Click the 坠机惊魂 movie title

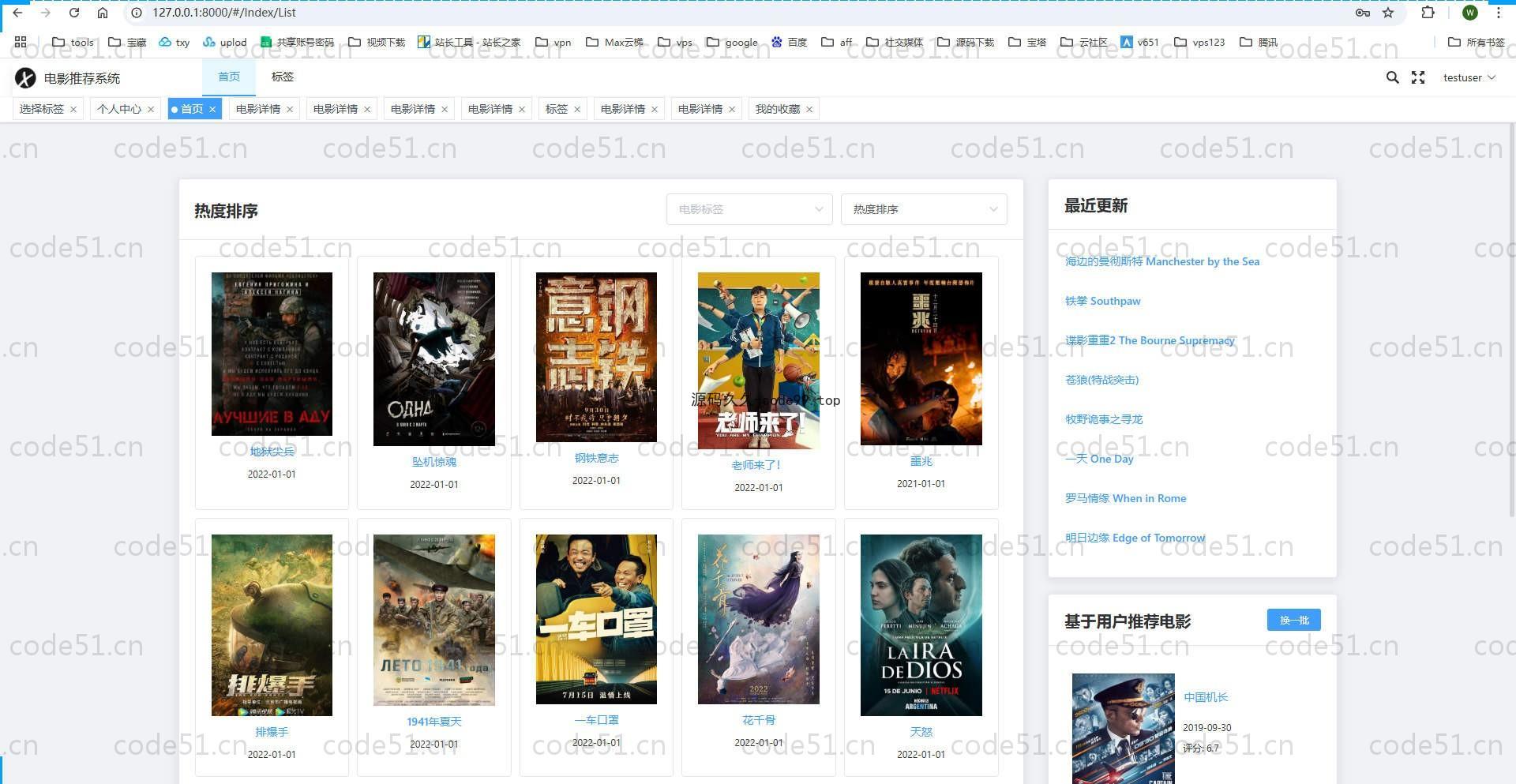pyautogui.click(x=434, y=462)
